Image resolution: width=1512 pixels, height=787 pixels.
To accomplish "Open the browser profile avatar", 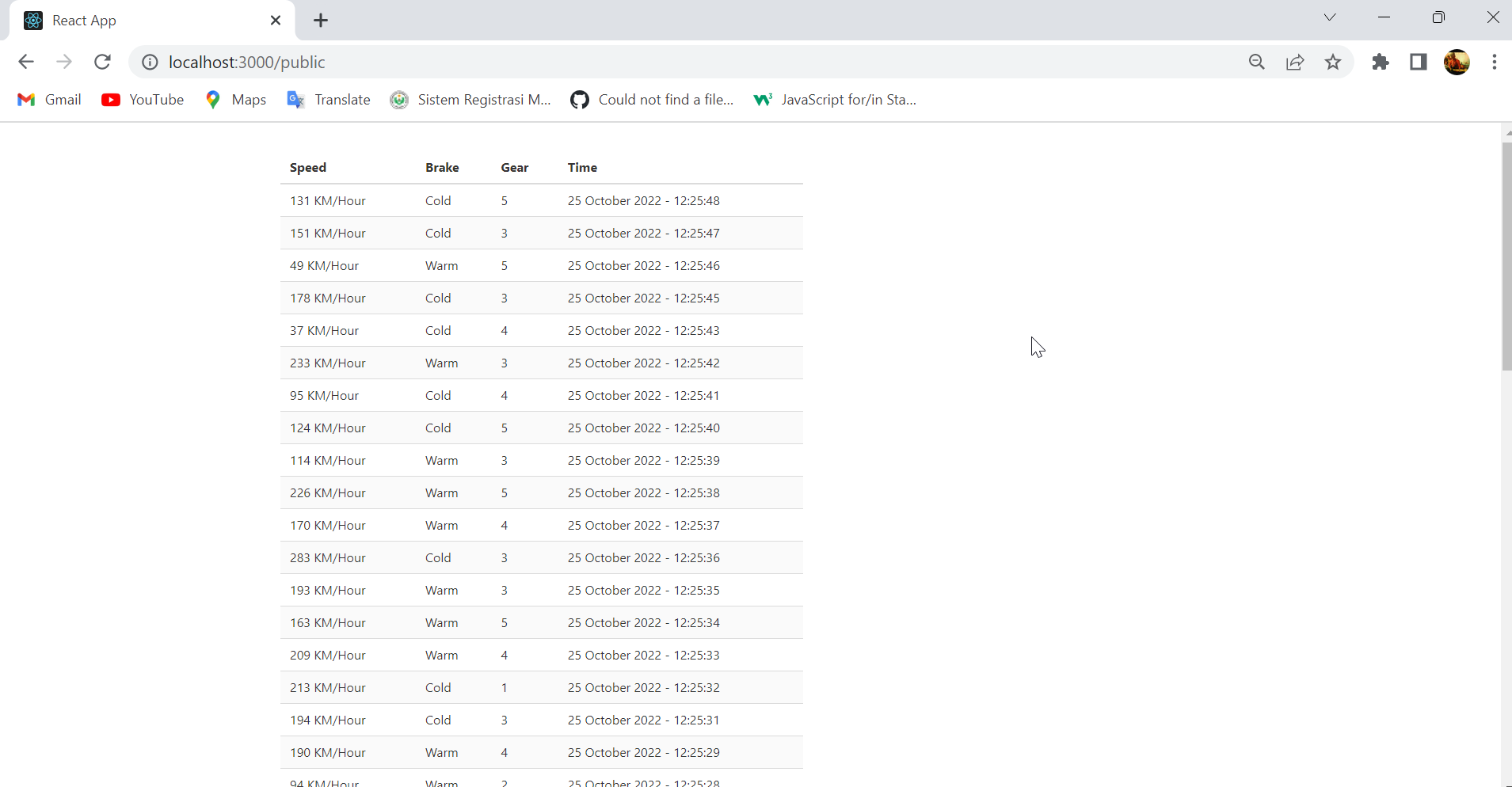I will point(1457,62).
